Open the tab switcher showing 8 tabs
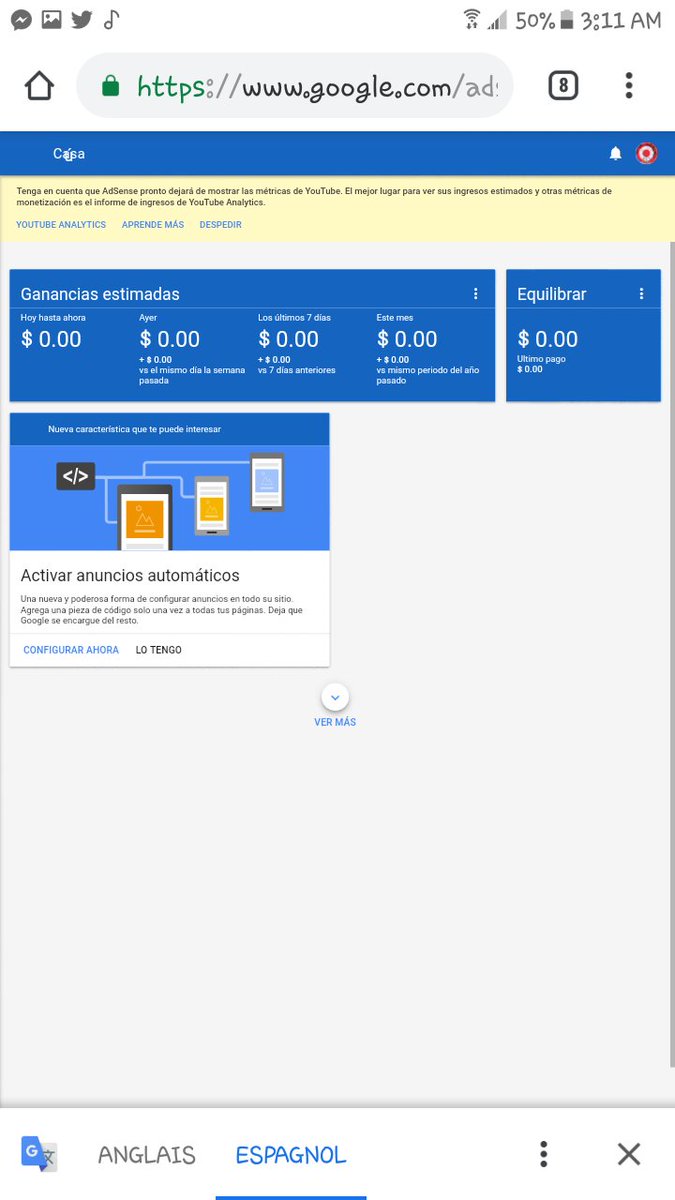675x1200 pixels. pos(563,86)
